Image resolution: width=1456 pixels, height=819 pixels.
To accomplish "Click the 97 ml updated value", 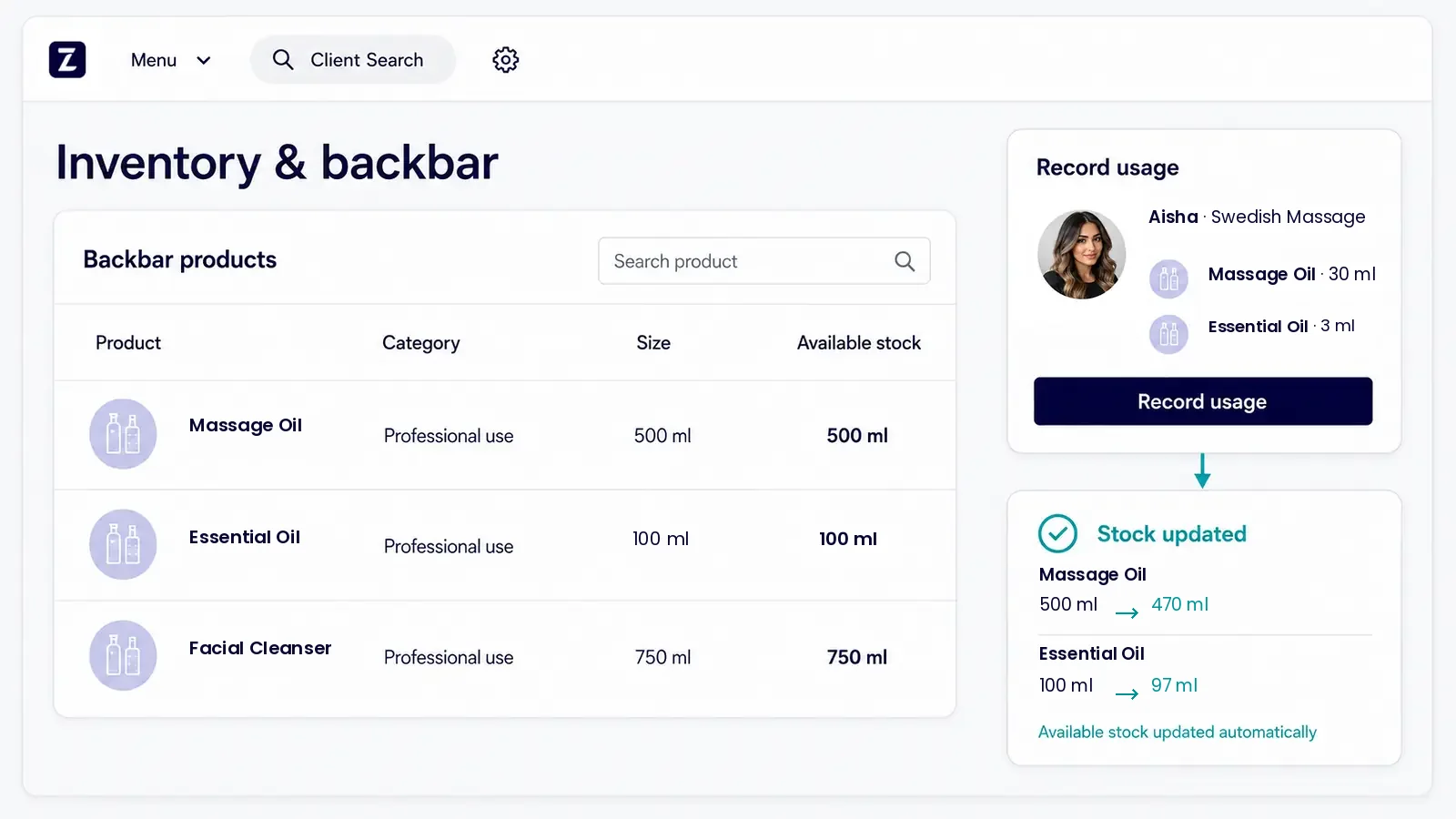I will 1174,685.
